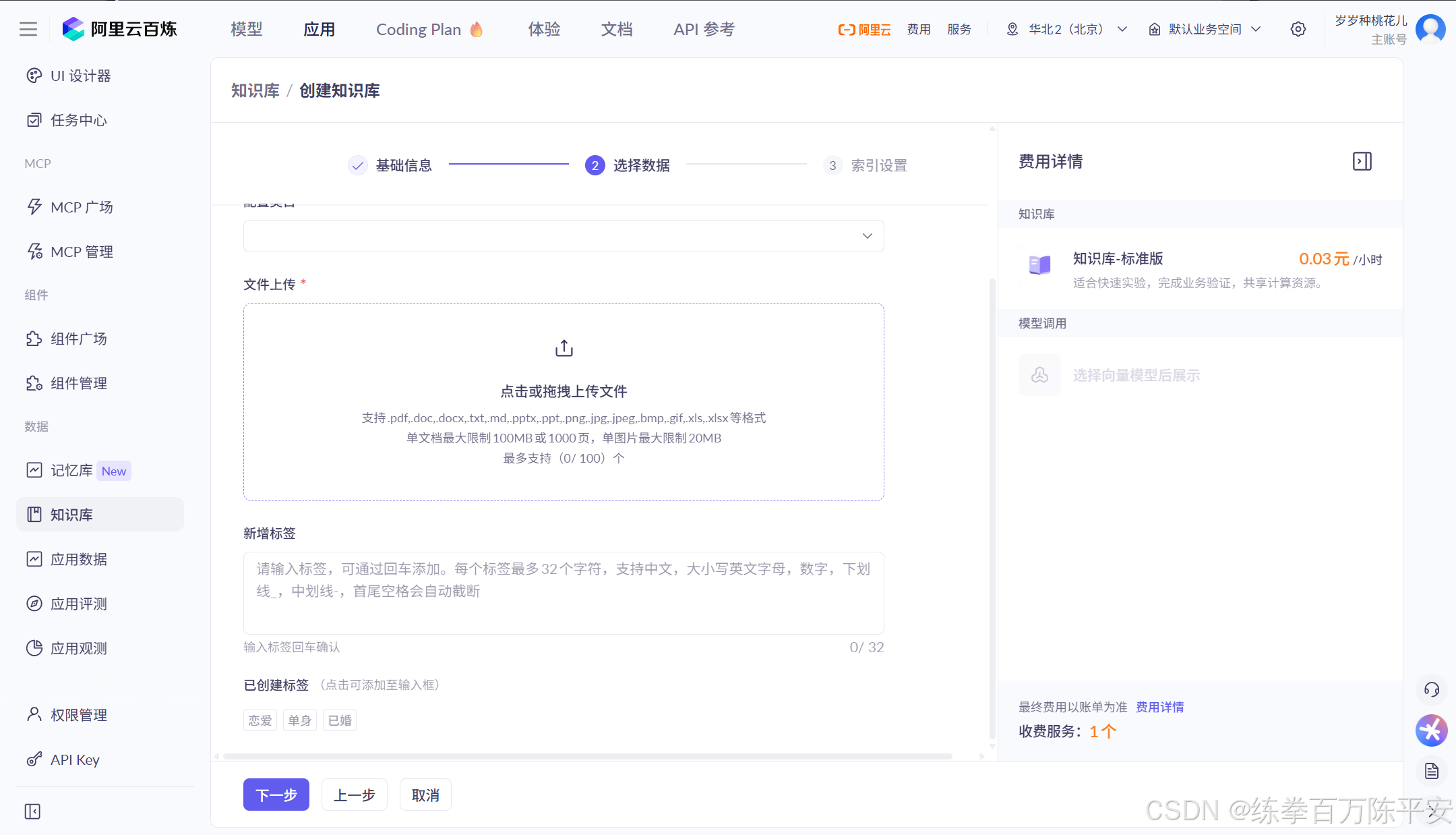The image size is (1456, 835).
Task: Expand the category dropdown above file upload
Action: (x=564, y=236)
